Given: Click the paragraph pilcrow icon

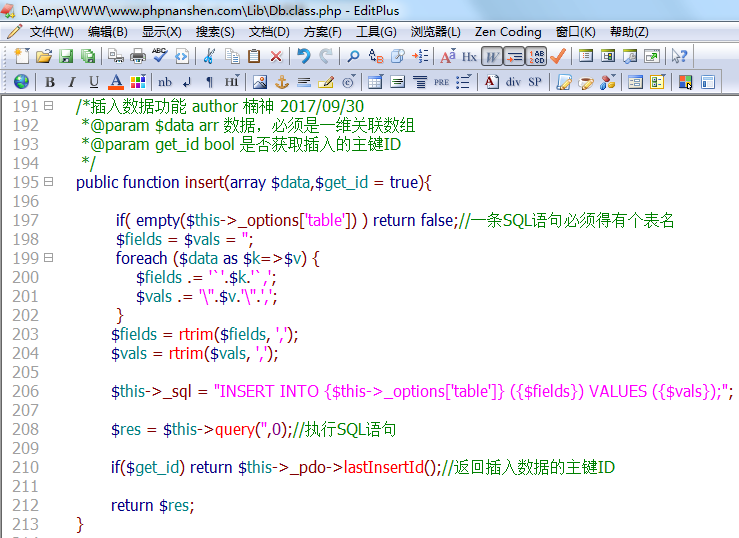Looking at the screenshot, I should [x=209, y=82].
